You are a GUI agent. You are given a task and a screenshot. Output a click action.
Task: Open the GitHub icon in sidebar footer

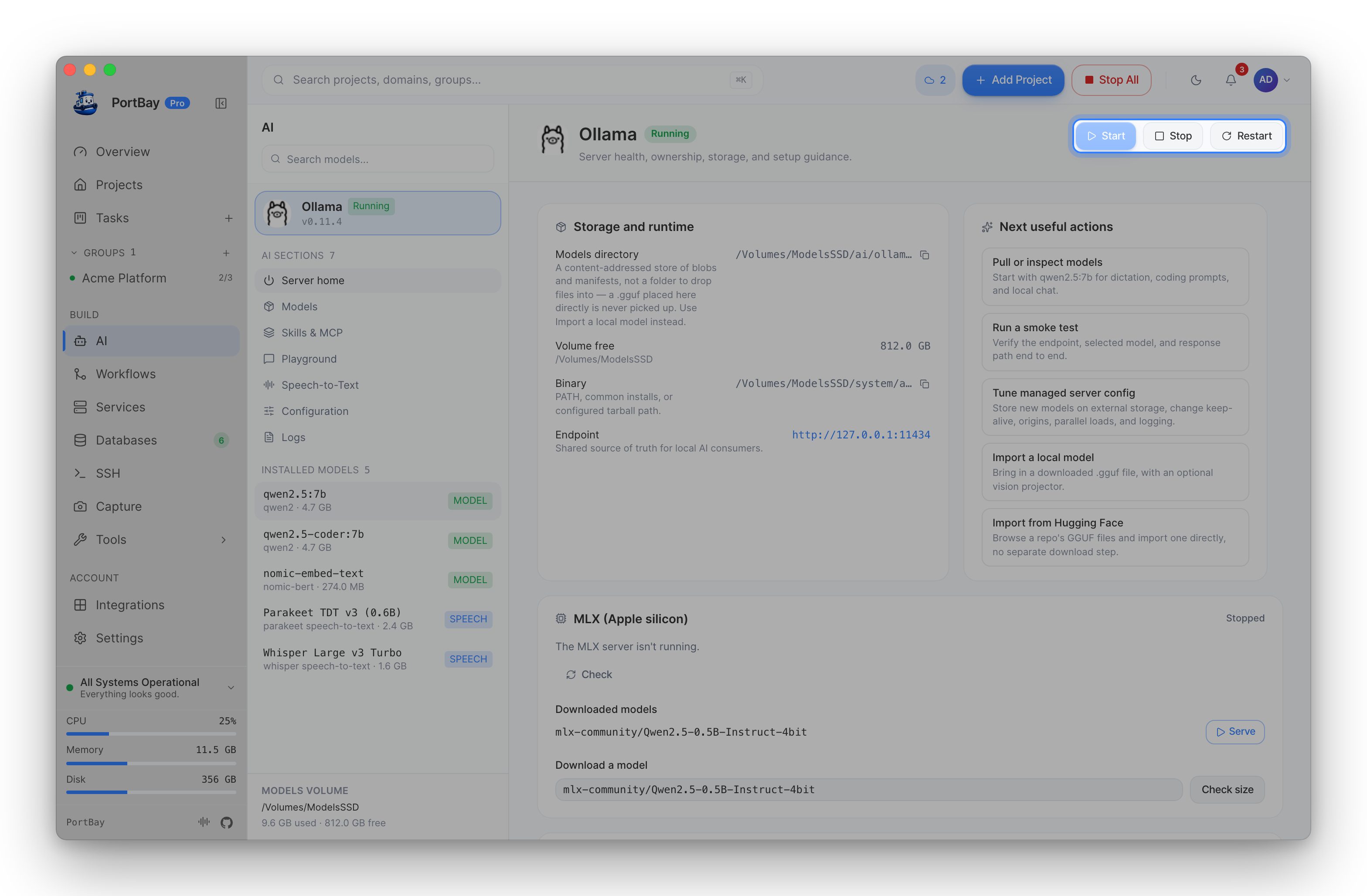[x=226, y=822]
